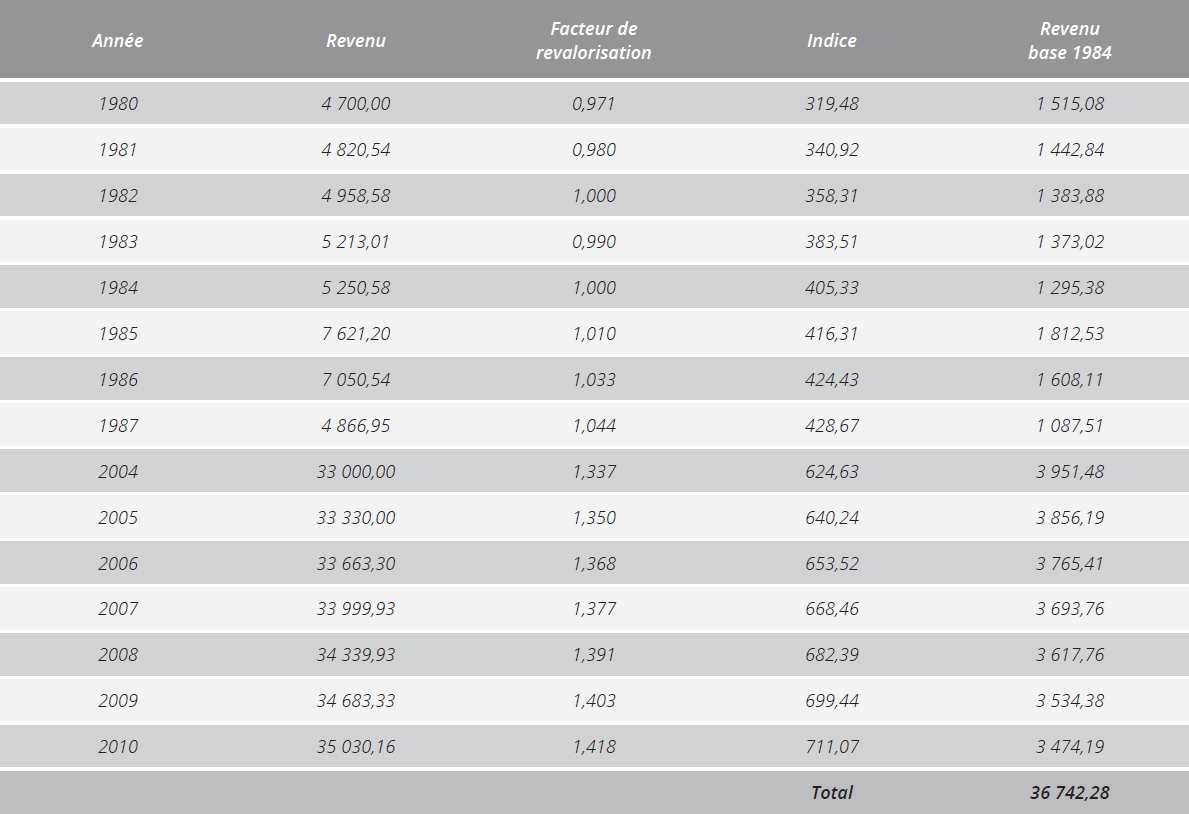
Task: Click the 'Année' column header
Action: pos(118,40)
